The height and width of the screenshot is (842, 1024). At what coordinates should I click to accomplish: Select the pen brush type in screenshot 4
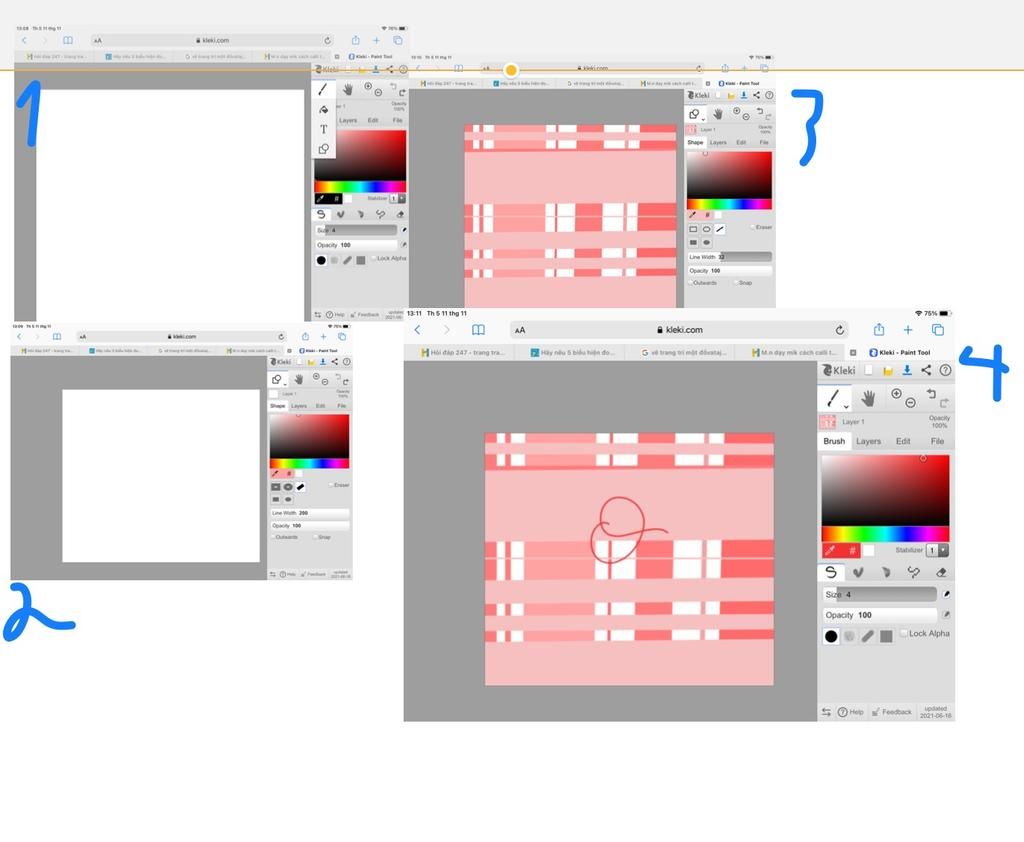pyautogui.click(x=831, y=572)
